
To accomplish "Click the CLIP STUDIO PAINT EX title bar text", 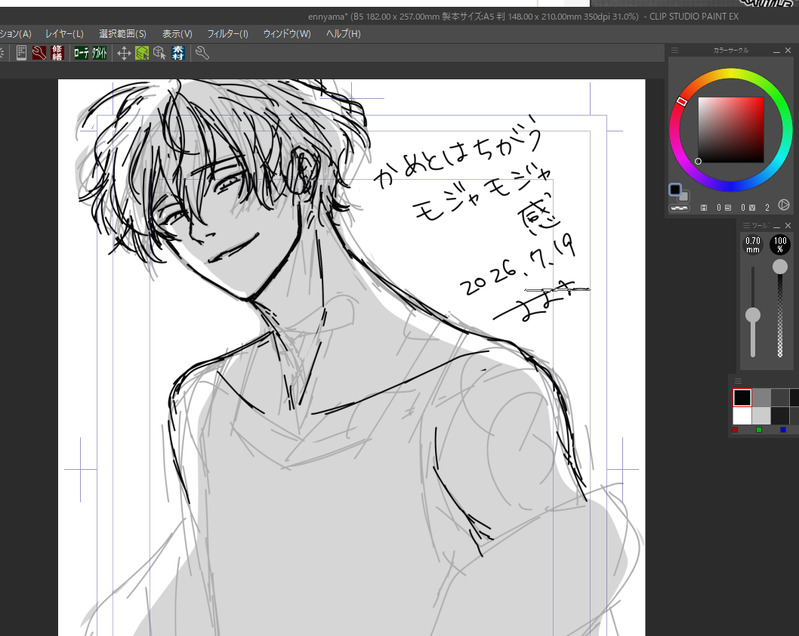I will tap(694, 17).
